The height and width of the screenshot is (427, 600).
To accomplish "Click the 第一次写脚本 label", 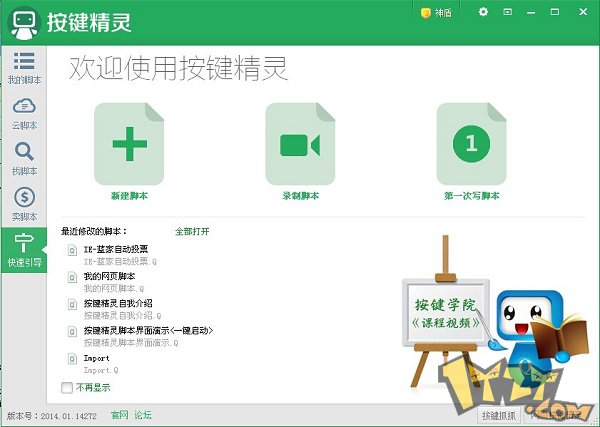I will point(471,196).
